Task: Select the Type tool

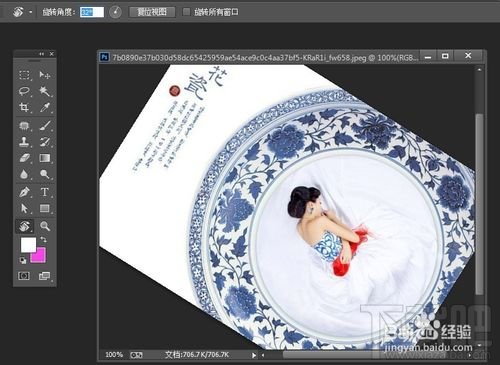Action: tap(44, 192)
